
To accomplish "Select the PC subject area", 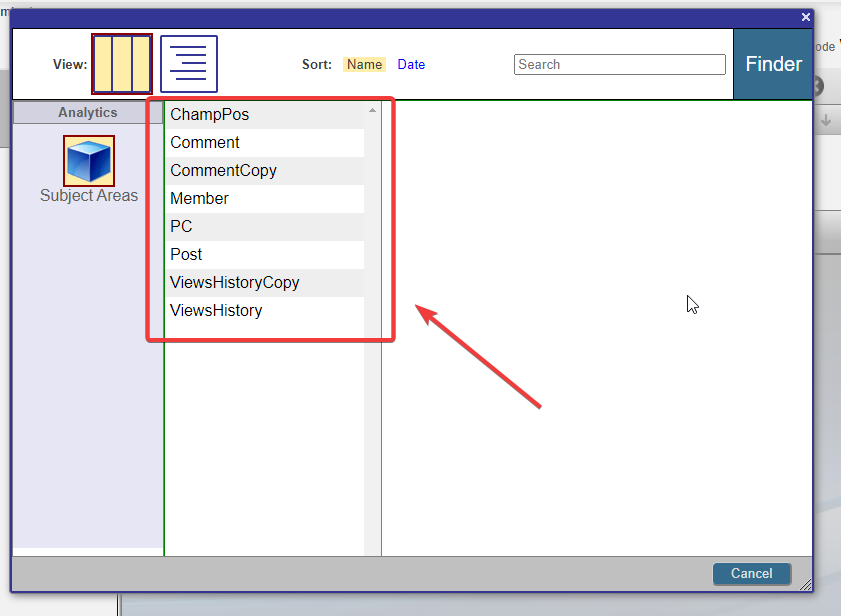I will [x=265, y=226].
